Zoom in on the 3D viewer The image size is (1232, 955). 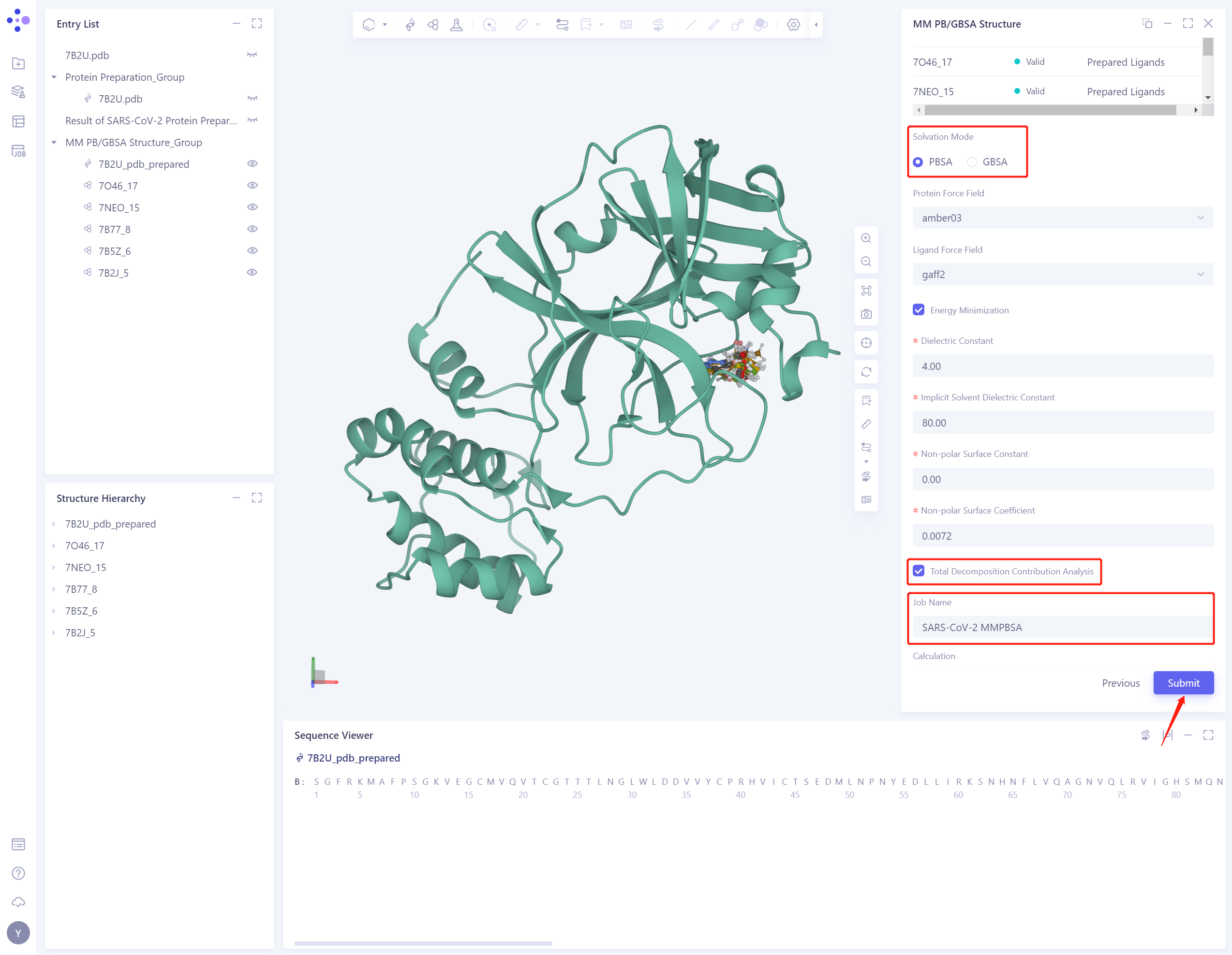[x=866, y=238]
